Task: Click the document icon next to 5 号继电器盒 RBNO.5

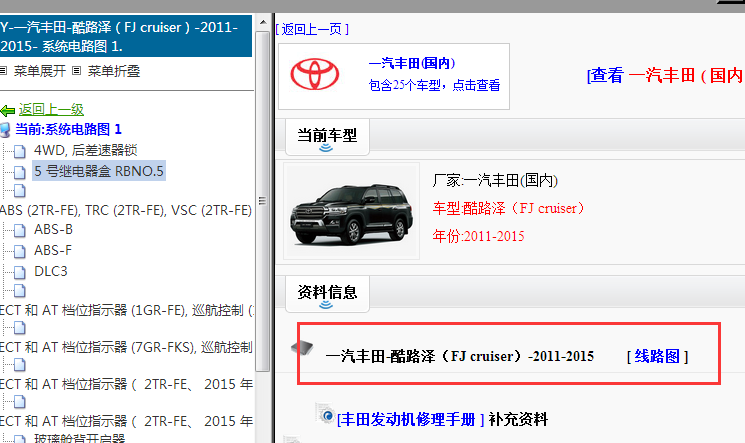Action: click(19, 172)
